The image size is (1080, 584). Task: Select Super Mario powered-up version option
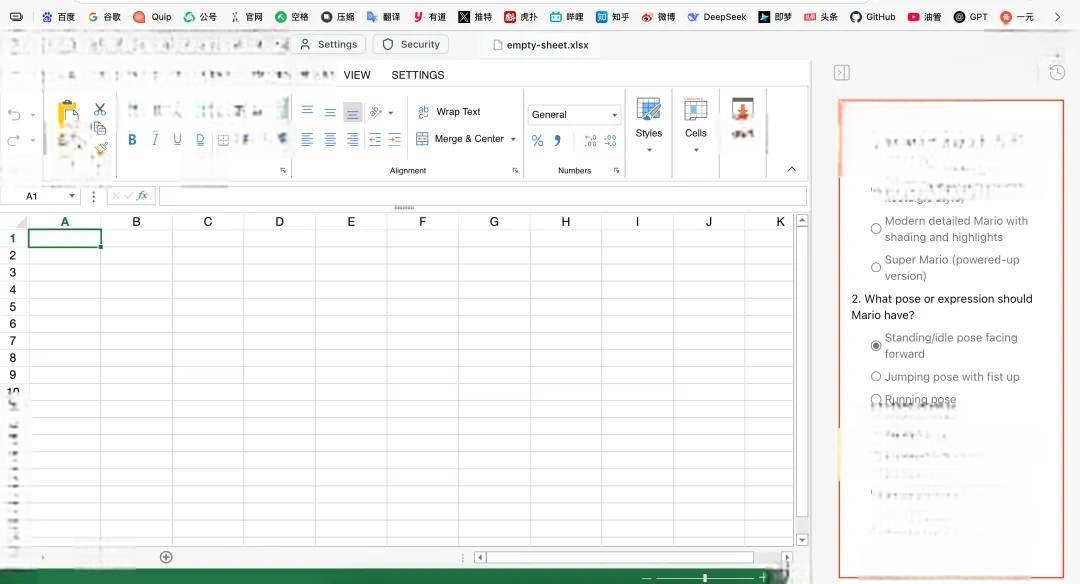[875, 267]
